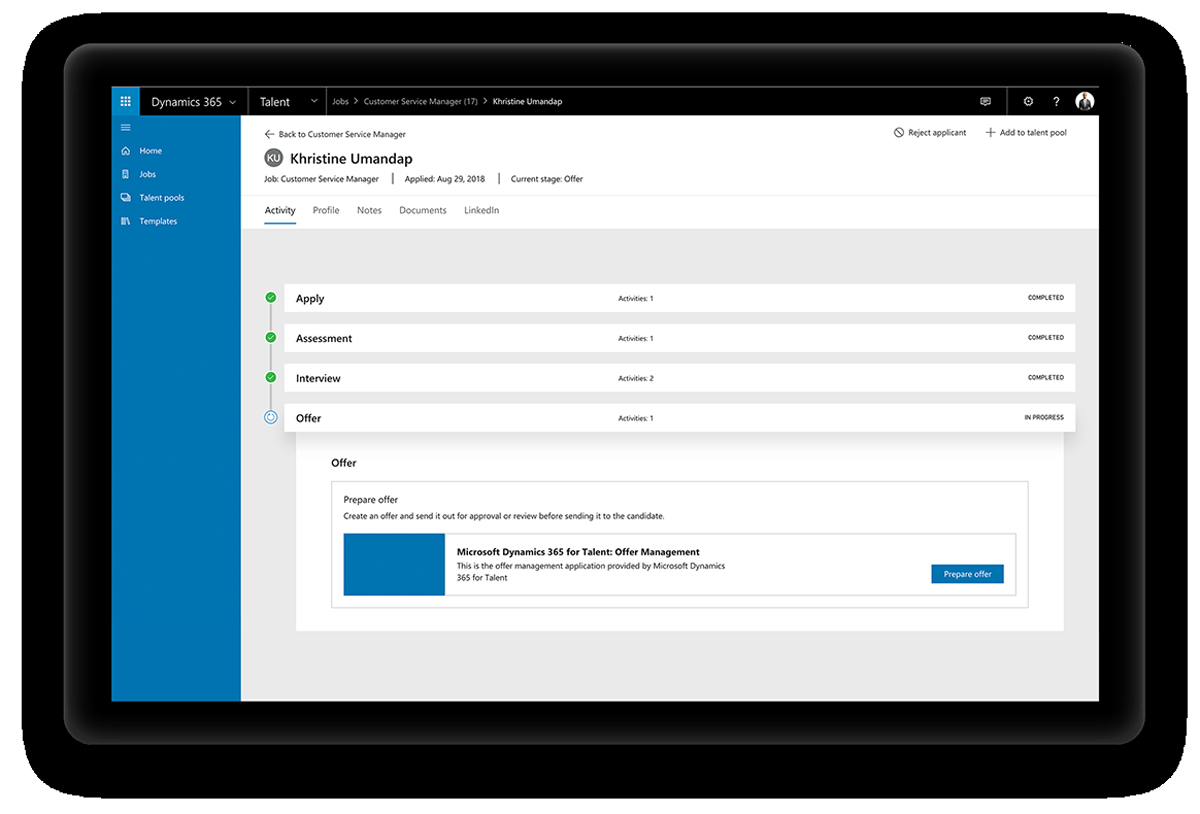Click the Prepare offer button

coord(967,574)
